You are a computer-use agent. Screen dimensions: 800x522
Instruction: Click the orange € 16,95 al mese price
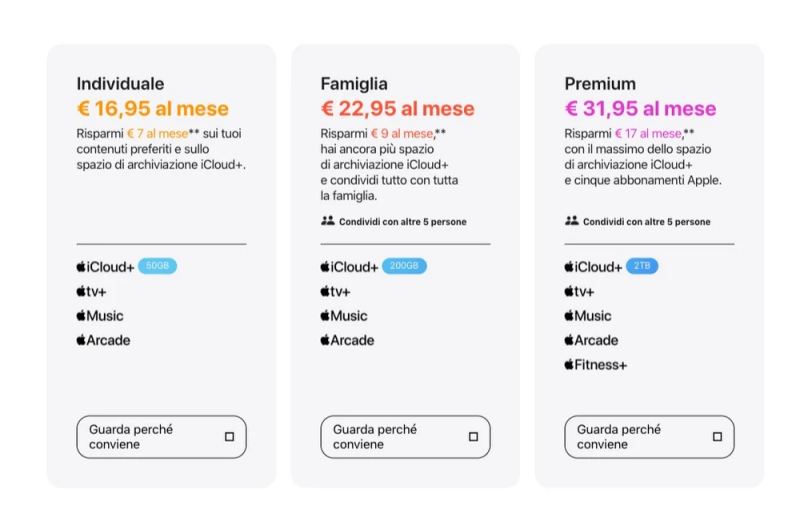153,109
